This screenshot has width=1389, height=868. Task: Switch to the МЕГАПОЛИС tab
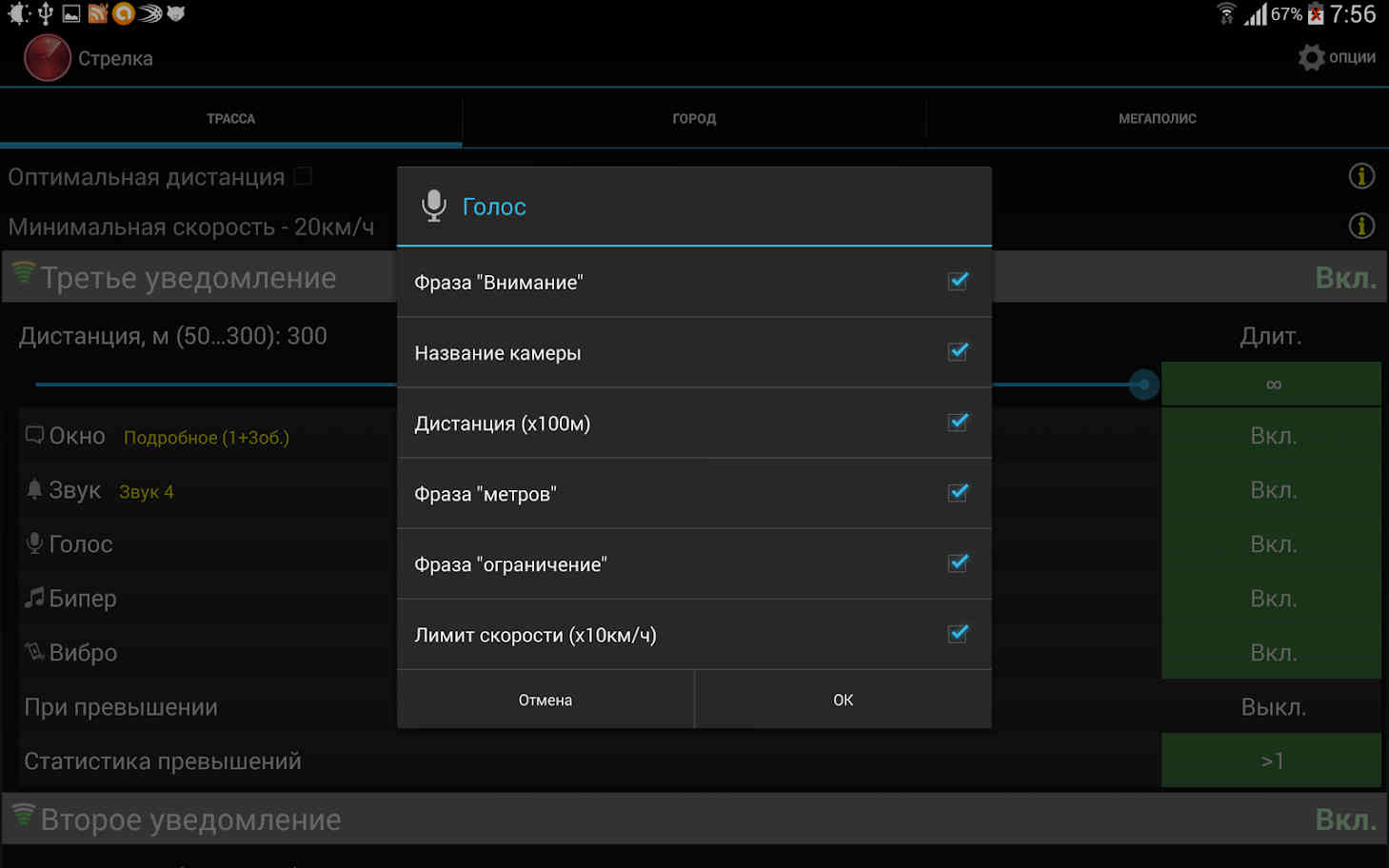click(x=1157, y=119)
